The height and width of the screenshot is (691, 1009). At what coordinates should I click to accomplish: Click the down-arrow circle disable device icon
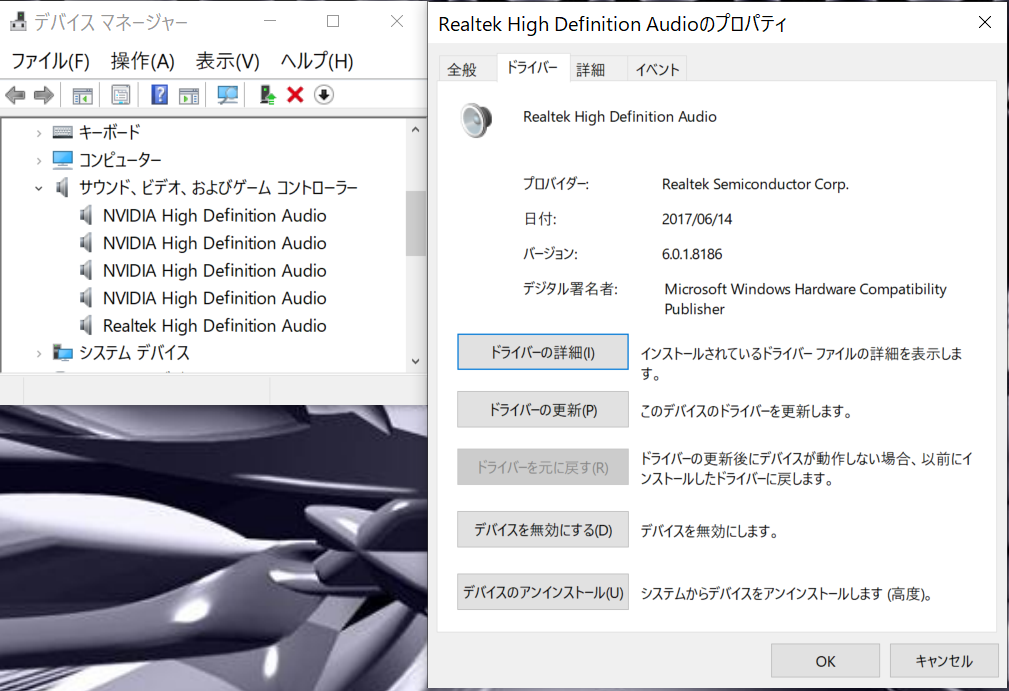point(324,95)
